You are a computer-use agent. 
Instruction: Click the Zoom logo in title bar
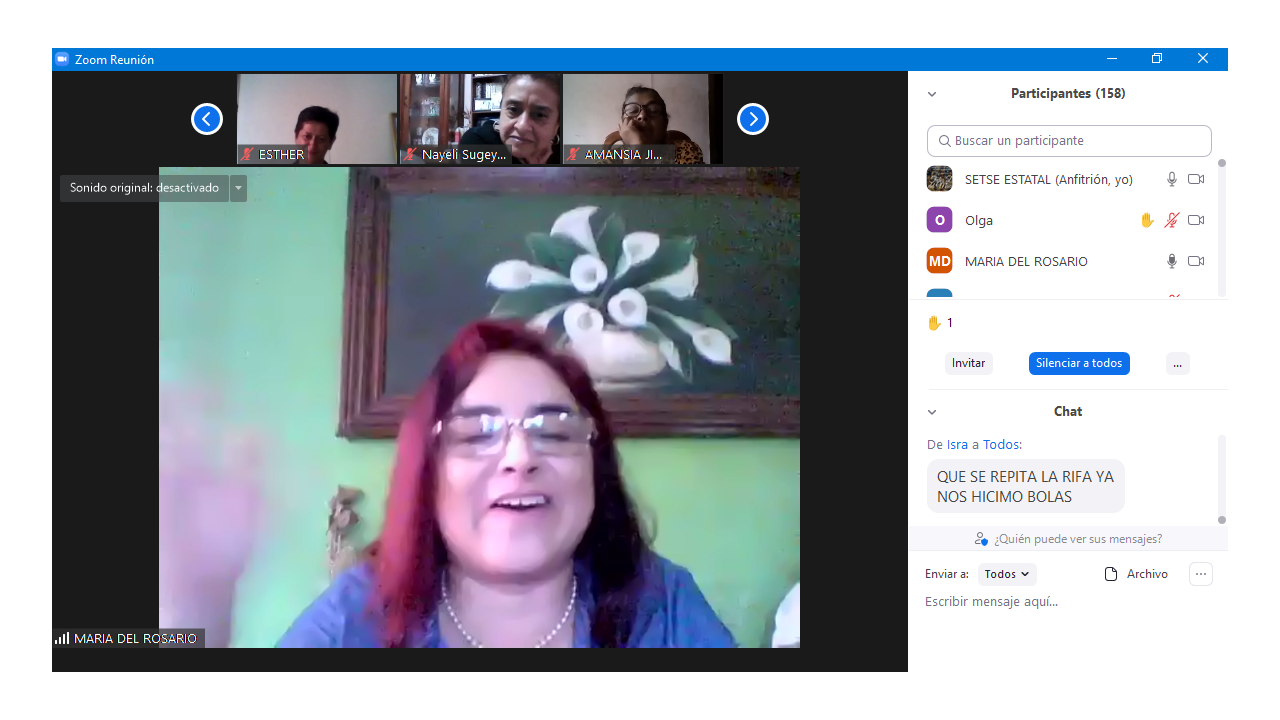62,59
